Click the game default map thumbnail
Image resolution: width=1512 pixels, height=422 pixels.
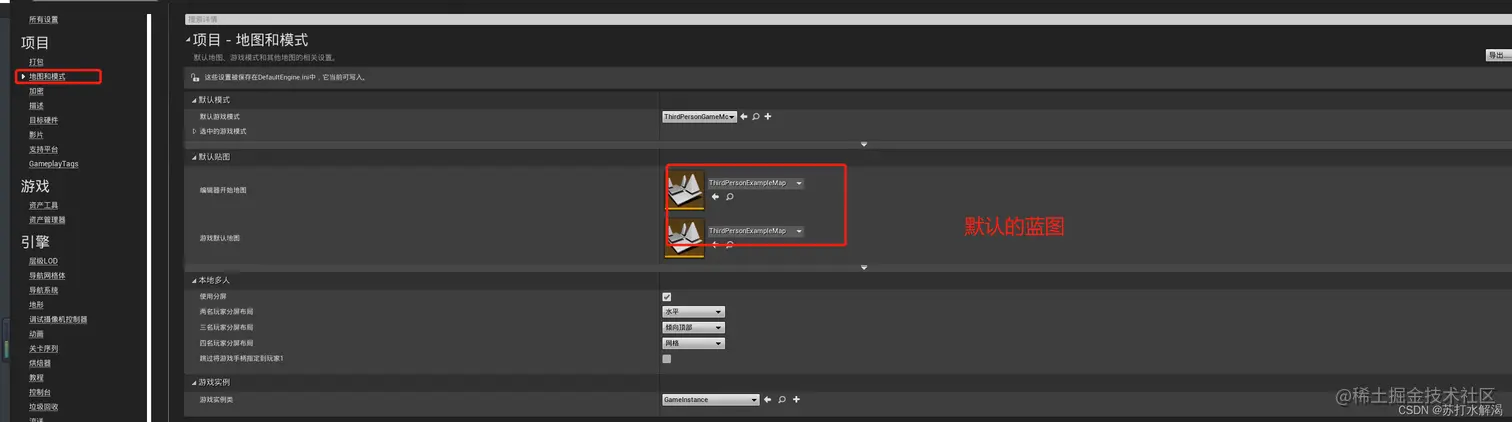click(x=685, y=238)
